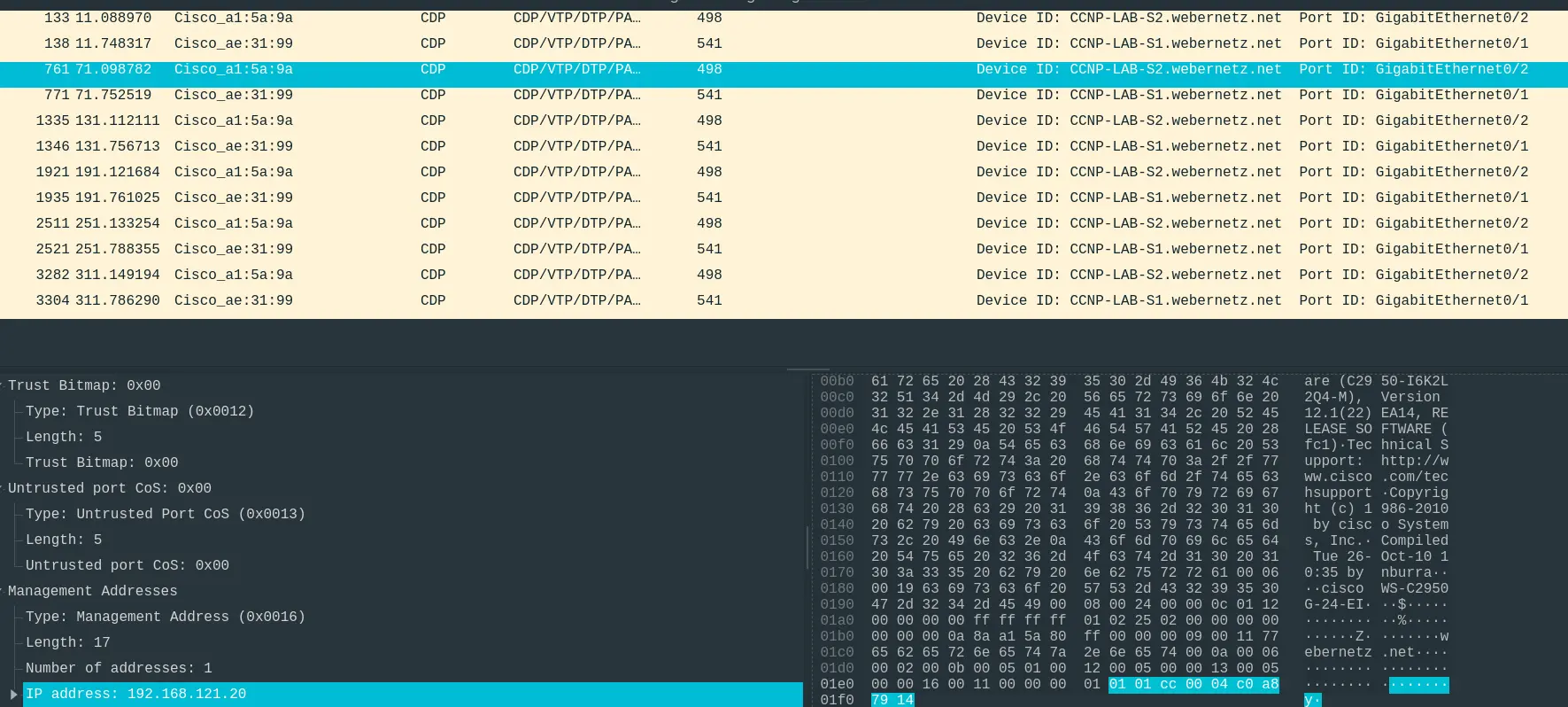The image size is (1568, 707).
Task: Select the Number of addresses: 1 field
Action: pyautogui.click(x=119, y=668)
